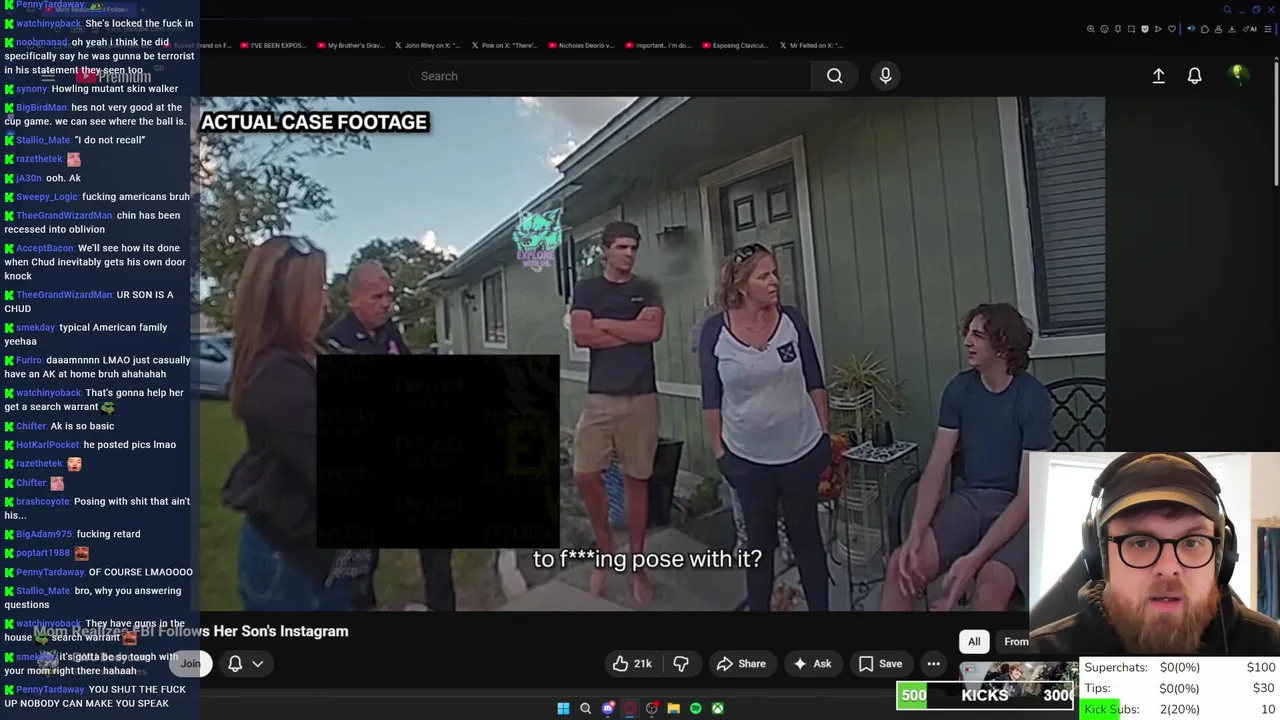This screenshot has width=1280, height=720.
Task: Open the AI assistant icon in browser toolbar
Action: click(1250, 29)
